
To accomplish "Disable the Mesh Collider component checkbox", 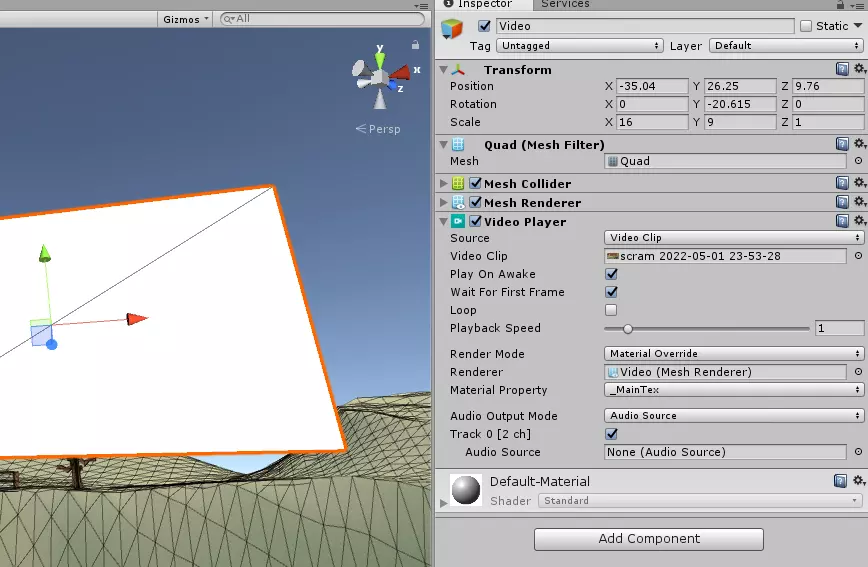I will (475, 183).
